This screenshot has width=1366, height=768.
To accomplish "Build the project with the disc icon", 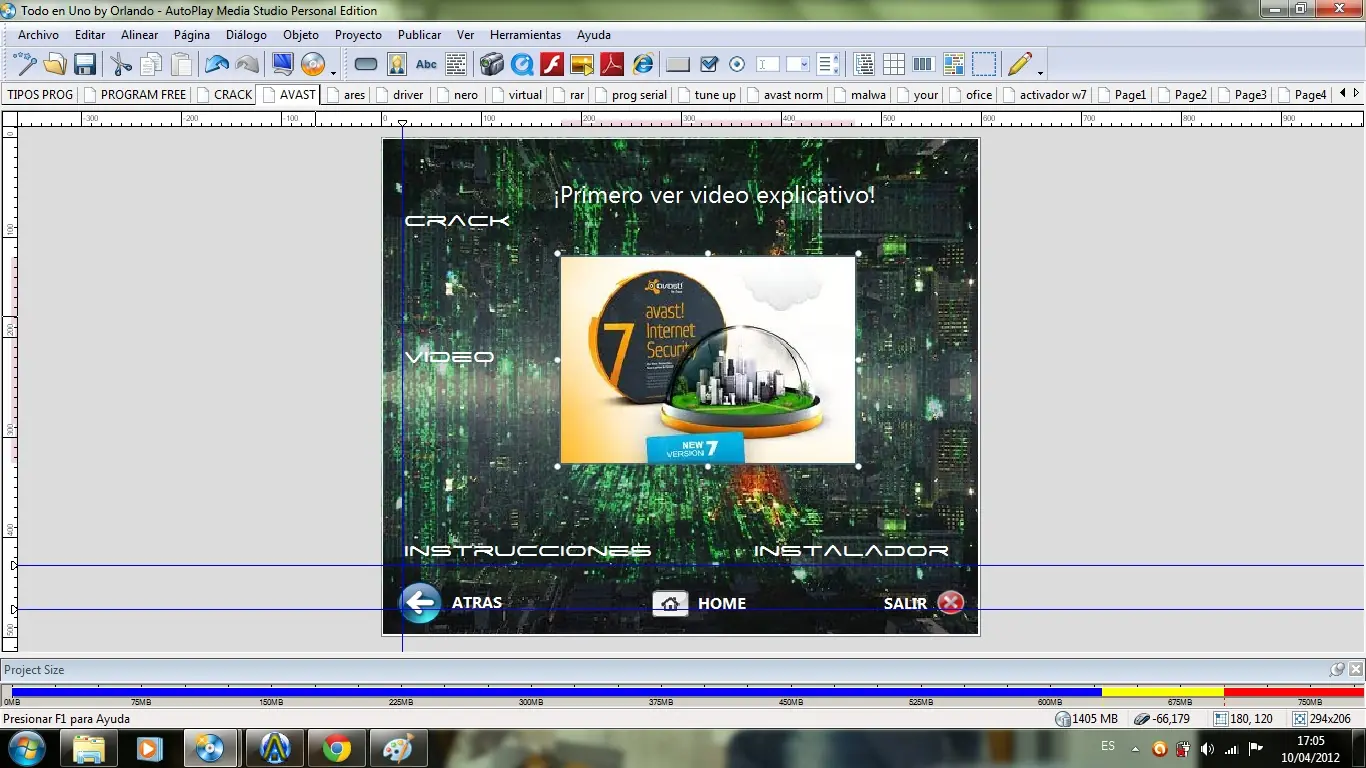I will [x=313, y=65].
